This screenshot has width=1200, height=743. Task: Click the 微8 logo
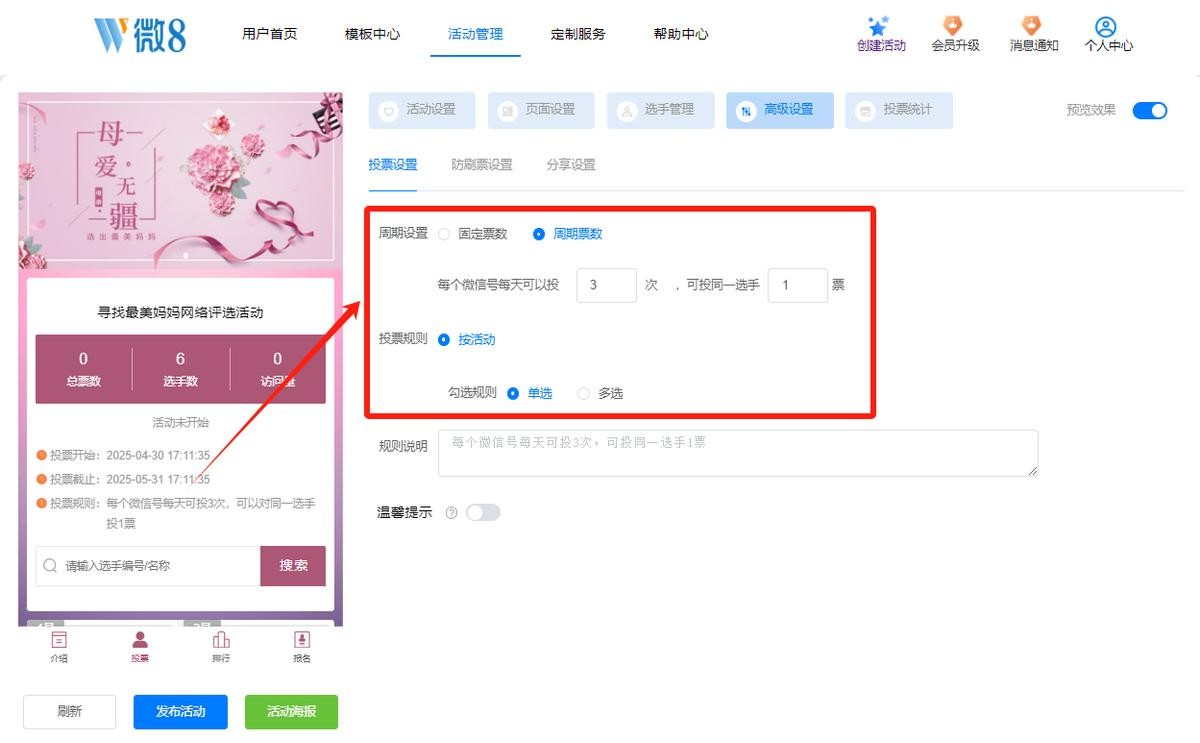tap(140, 35)
